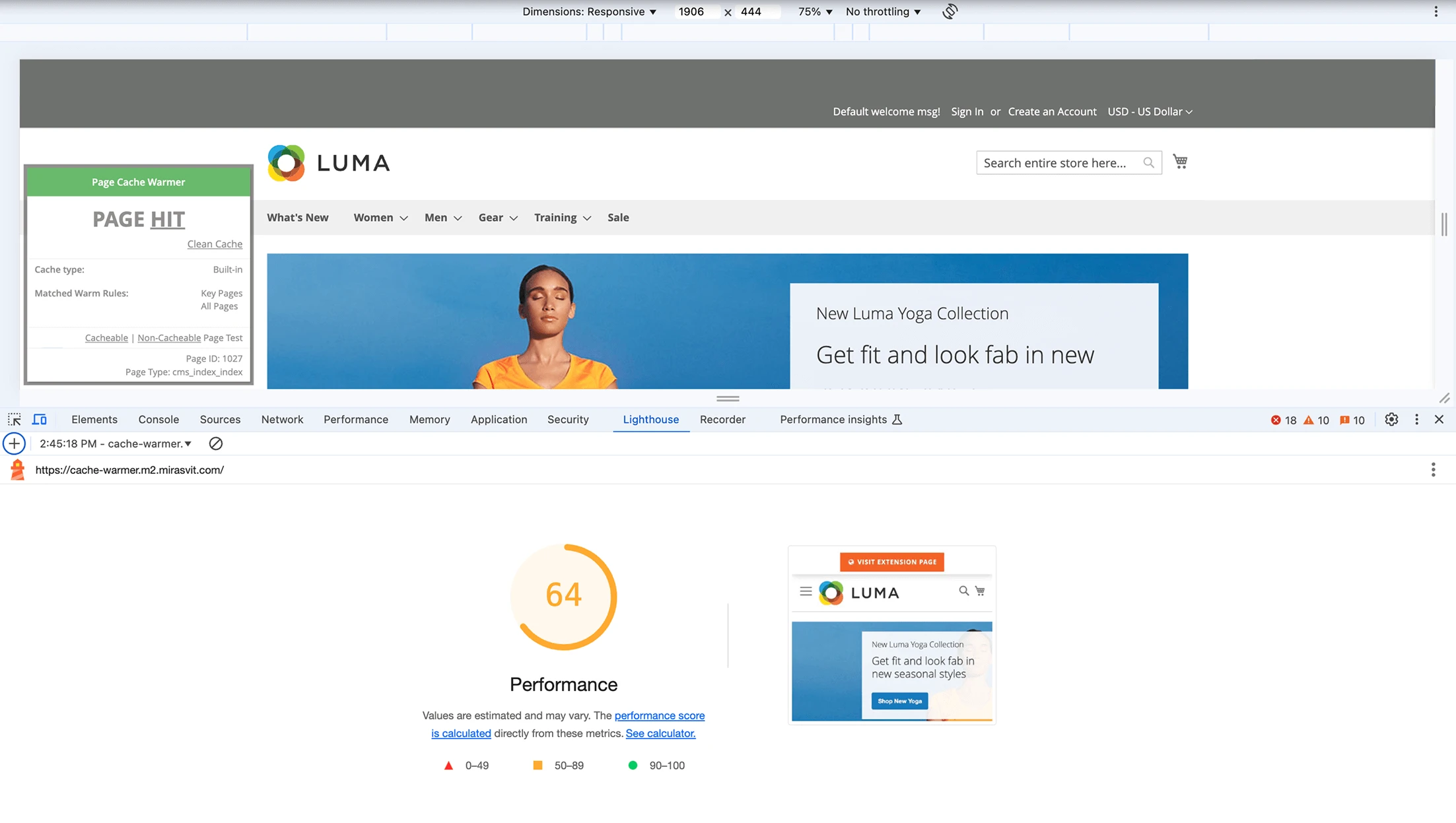Click the performance score calculator link

pos(660,733)
